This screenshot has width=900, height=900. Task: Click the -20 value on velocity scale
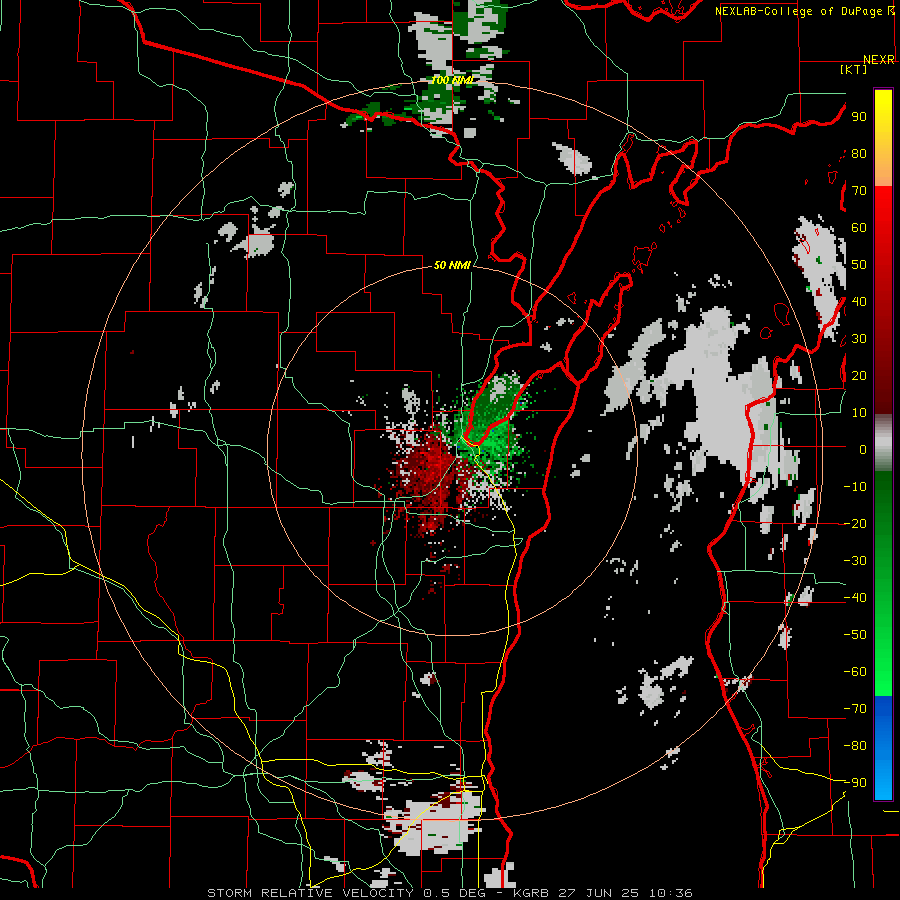pos(855,523)
